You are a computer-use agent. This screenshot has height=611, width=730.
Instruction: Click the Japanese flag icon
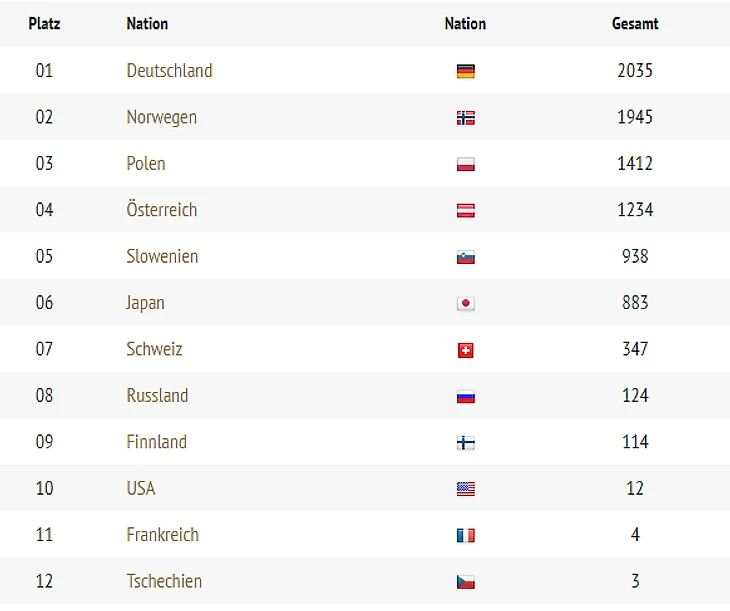click(x=465, y=303)
